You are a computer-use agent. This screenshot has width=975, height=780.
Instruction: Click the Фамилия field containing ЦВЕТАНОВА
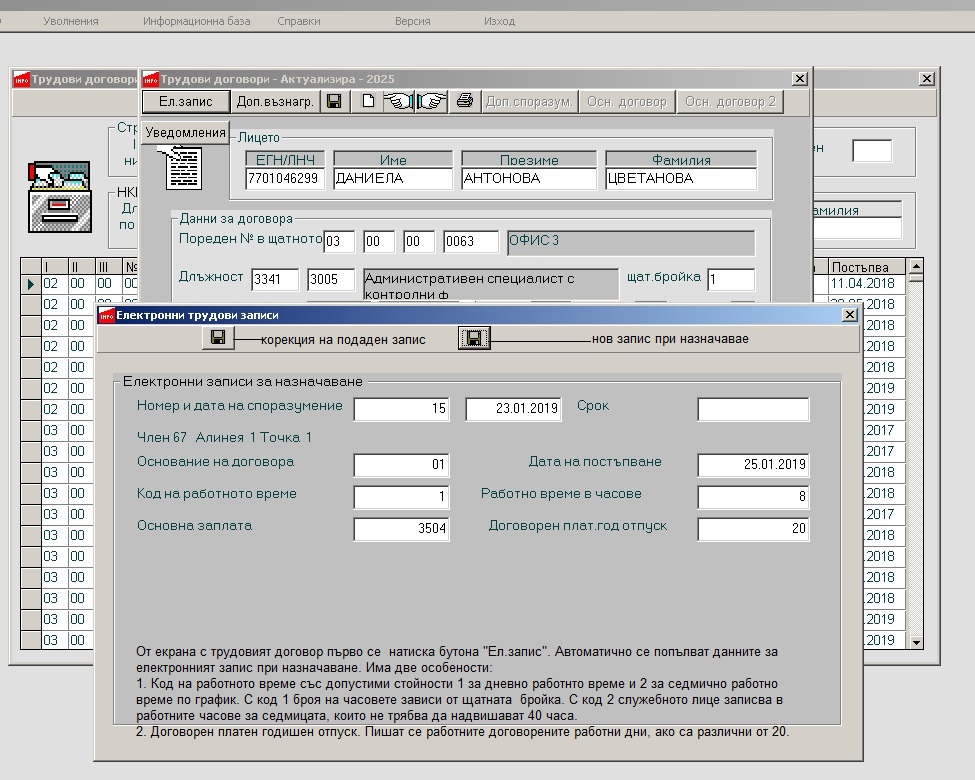(681, 179)
